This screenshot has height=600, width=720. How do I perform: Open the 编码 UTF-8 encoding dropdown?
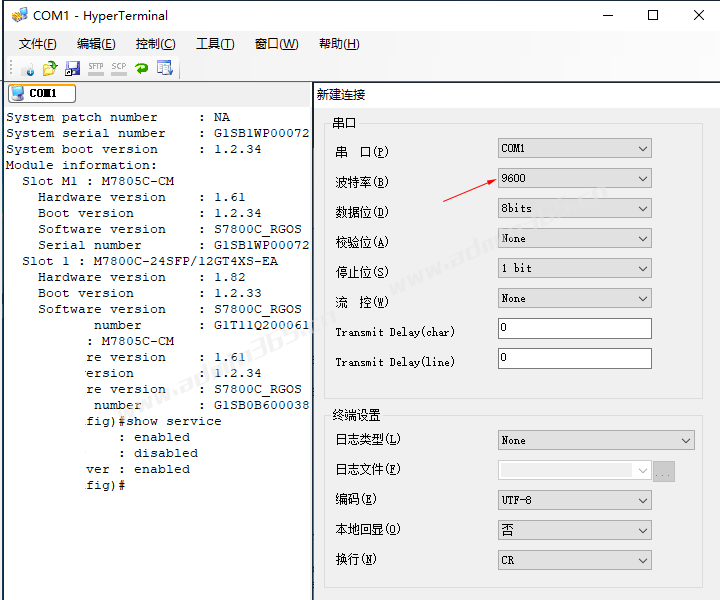(574, 500)
